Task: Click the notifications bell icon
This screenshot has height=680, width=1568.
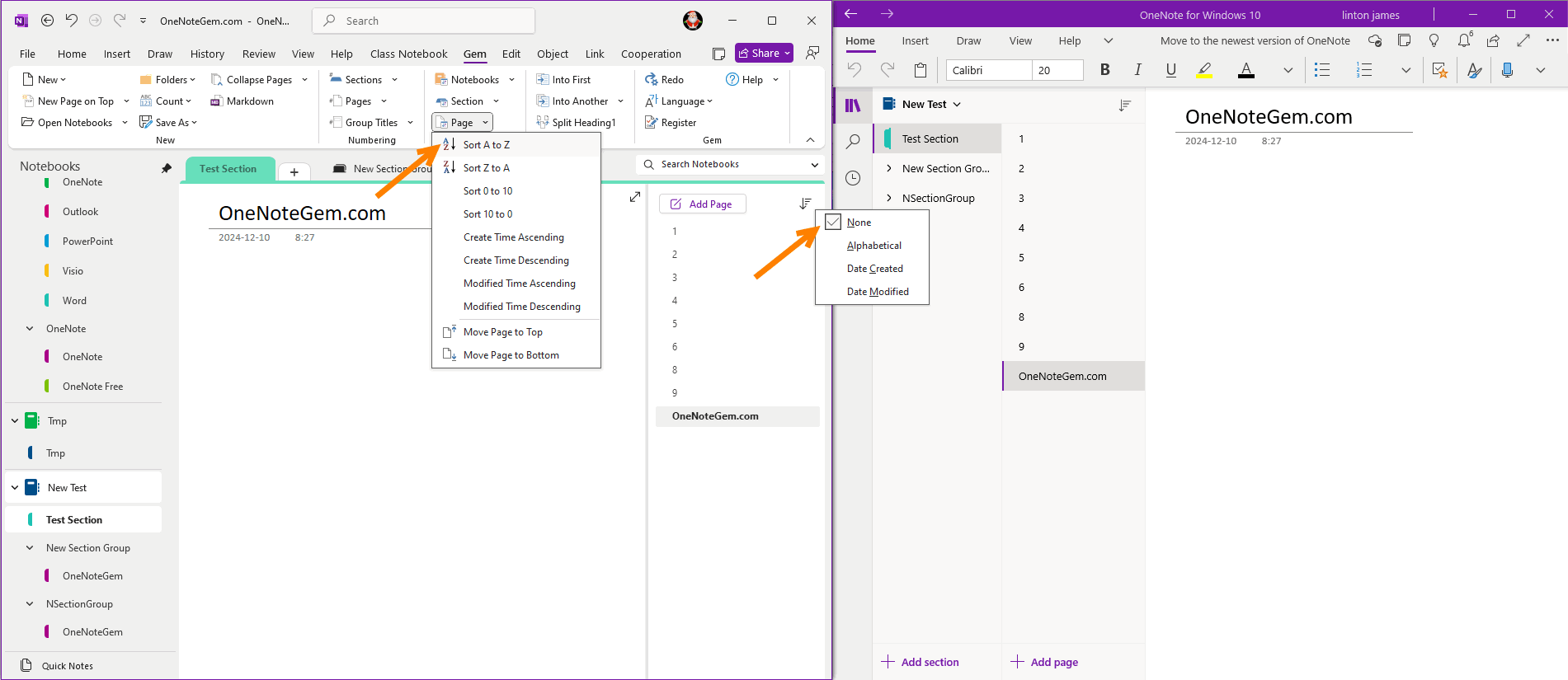Action: (x=1464, y=40)
